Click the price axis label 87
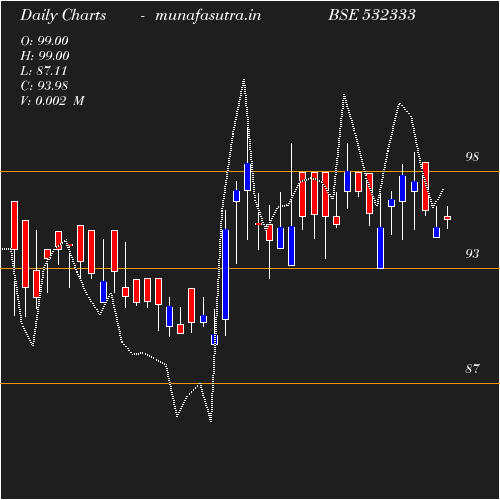 [x=472, y=369]
